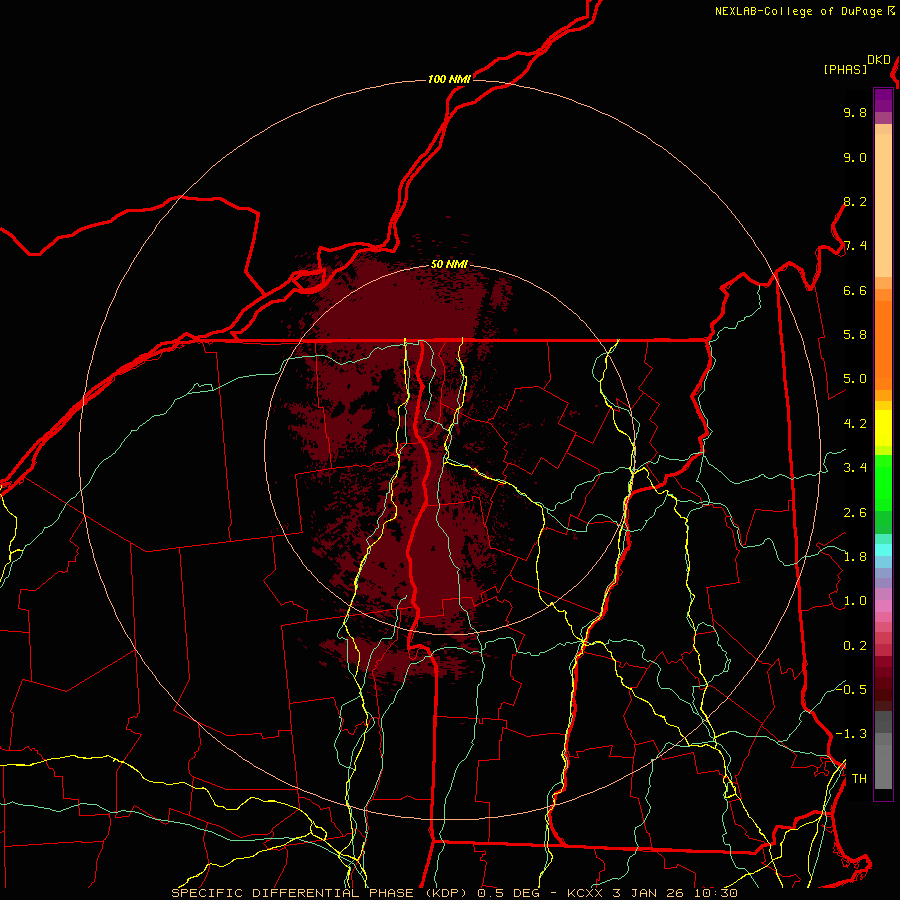The image size is (900, 900).
Task: Select the 1.8 scale value
Action: pos(855,557)
